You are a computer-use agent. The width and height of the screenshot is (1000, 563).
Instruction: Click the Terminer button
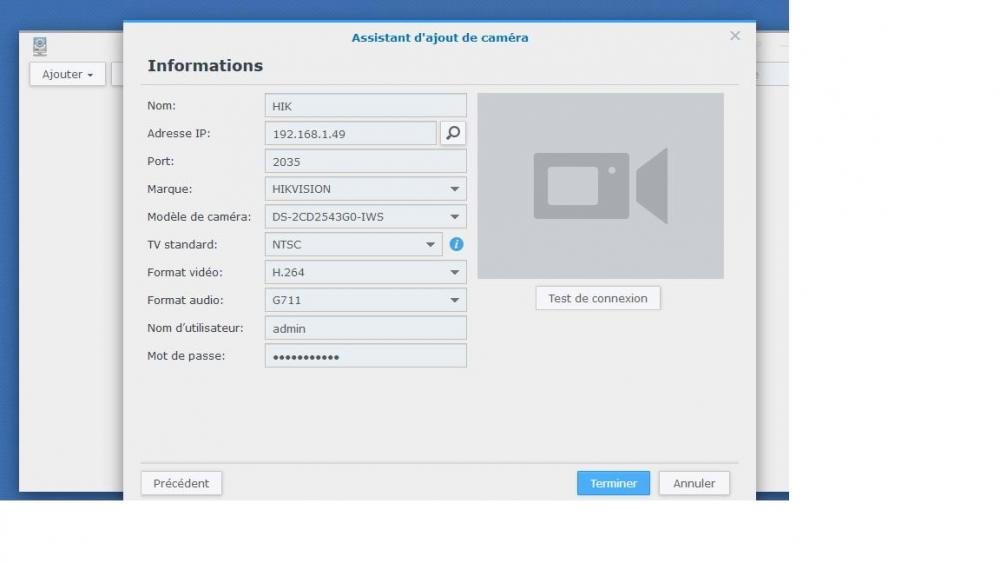613,483
